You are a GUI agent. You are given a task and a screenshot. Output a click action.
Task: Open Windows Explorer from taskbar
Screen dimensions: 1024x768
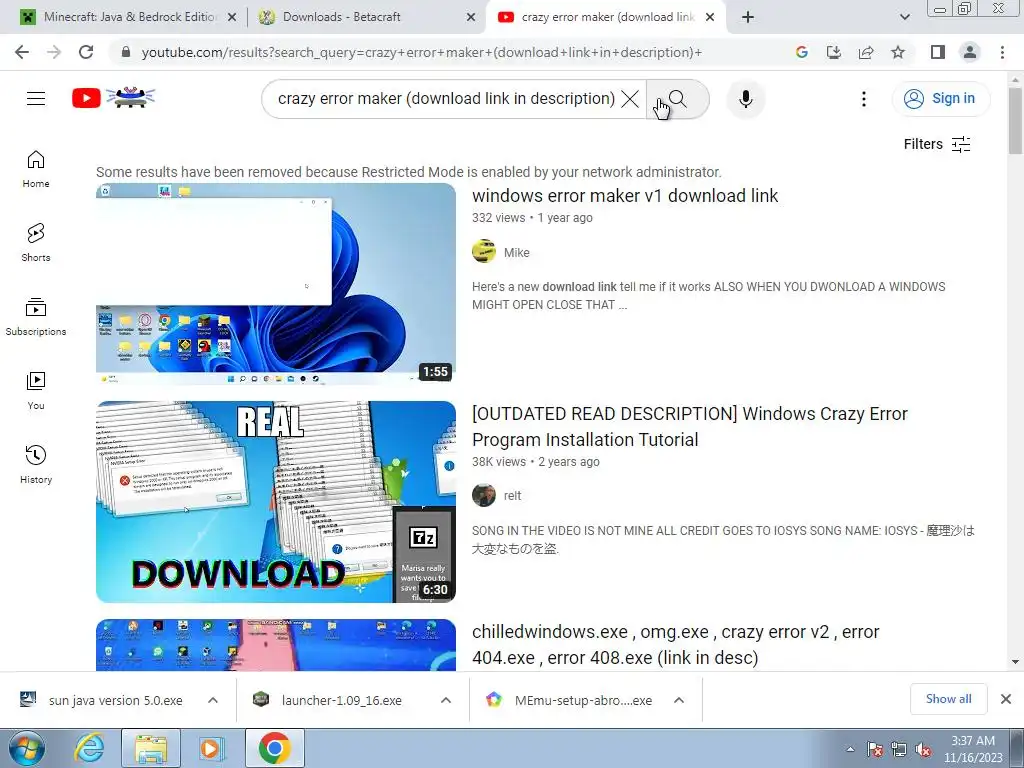150,748
